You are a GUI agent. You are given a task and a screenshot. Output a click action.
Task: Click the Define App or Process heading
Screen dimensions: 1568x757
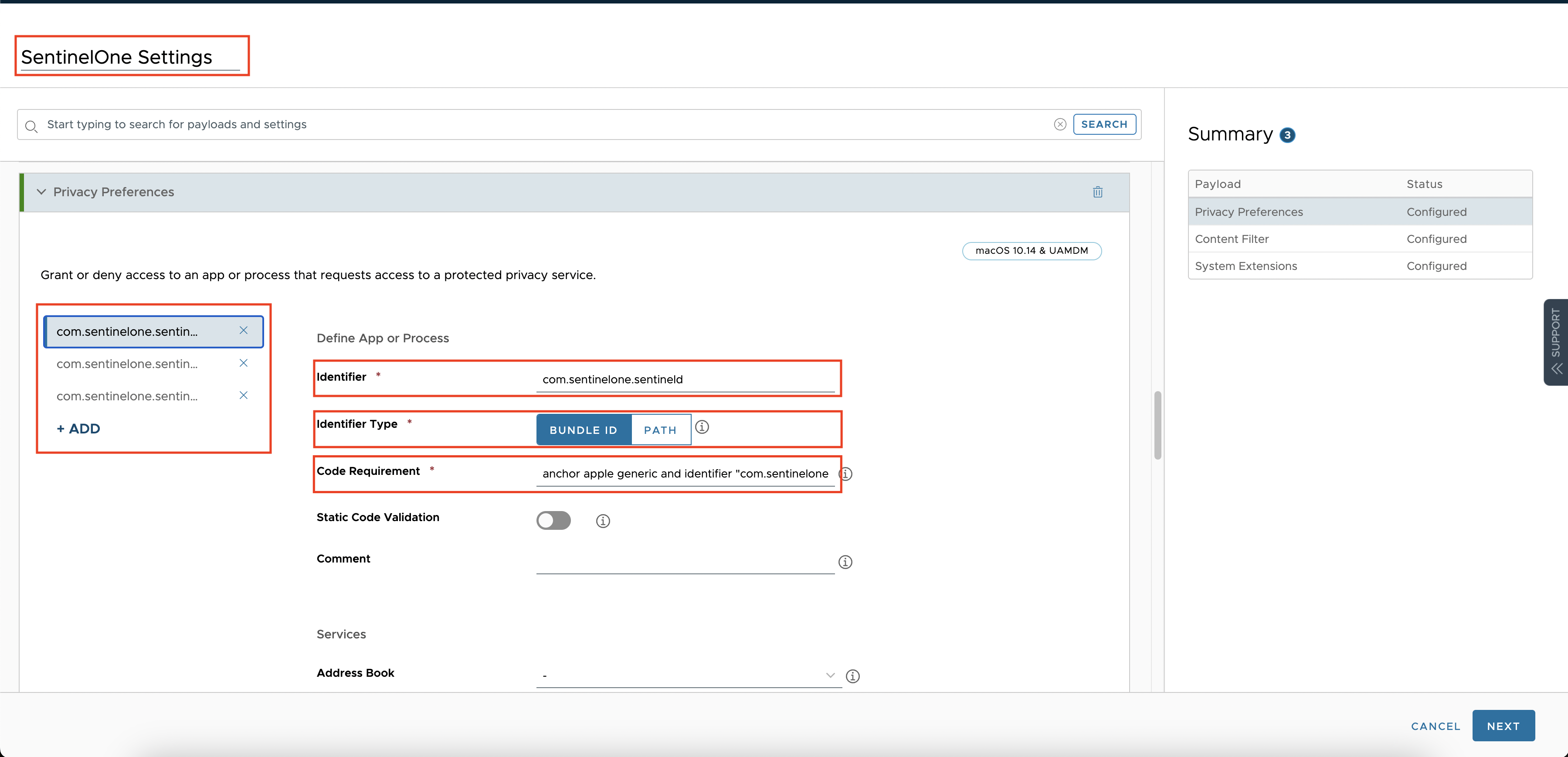(382, 339)
